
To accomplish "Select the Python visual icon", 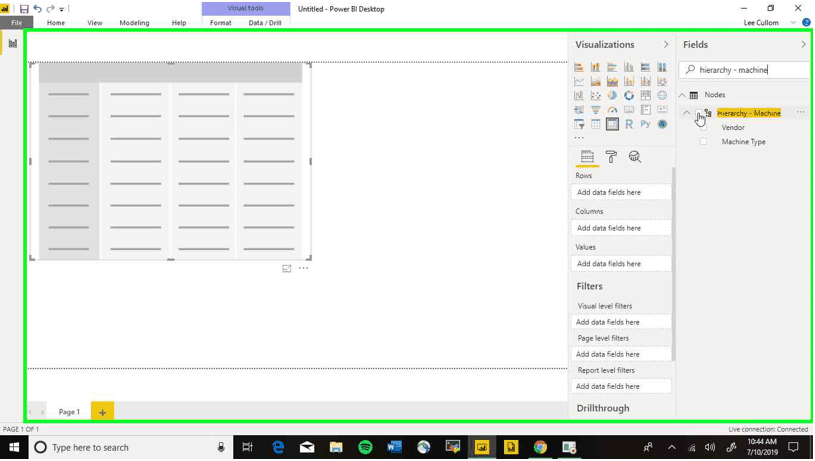I will point(645,124).
